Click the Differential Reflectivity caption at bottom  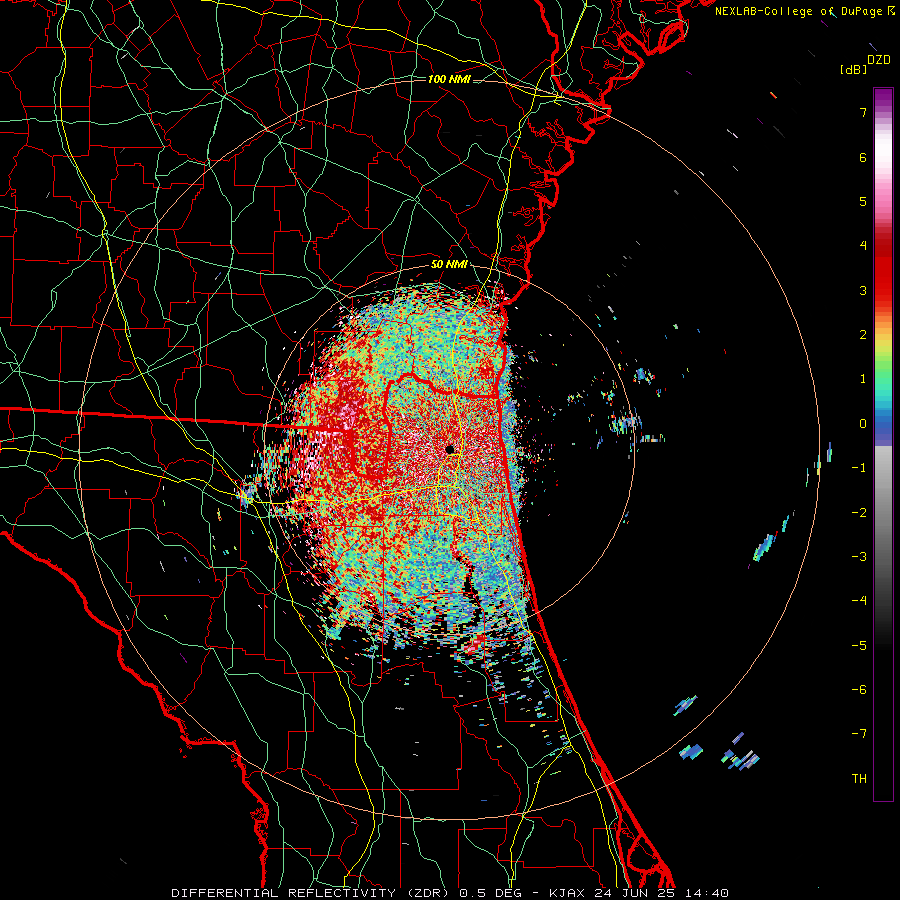pyautogui.click(x=450, y=893)
